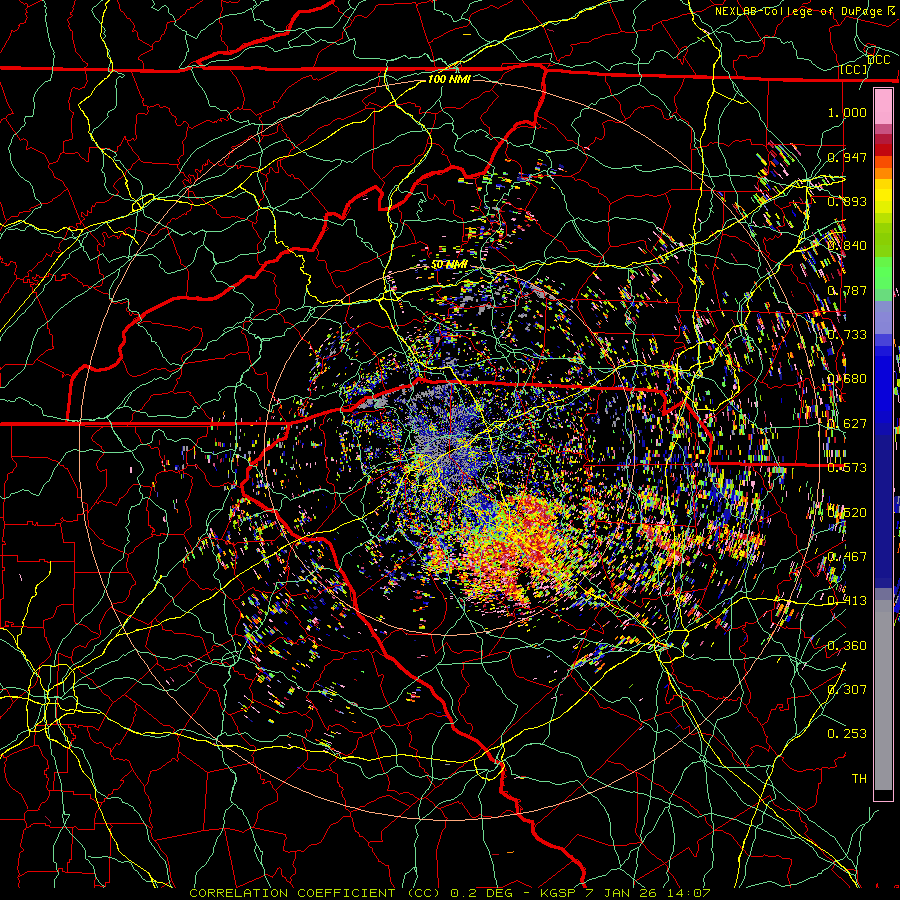Select the 0.360 legend value

(847, 646)
